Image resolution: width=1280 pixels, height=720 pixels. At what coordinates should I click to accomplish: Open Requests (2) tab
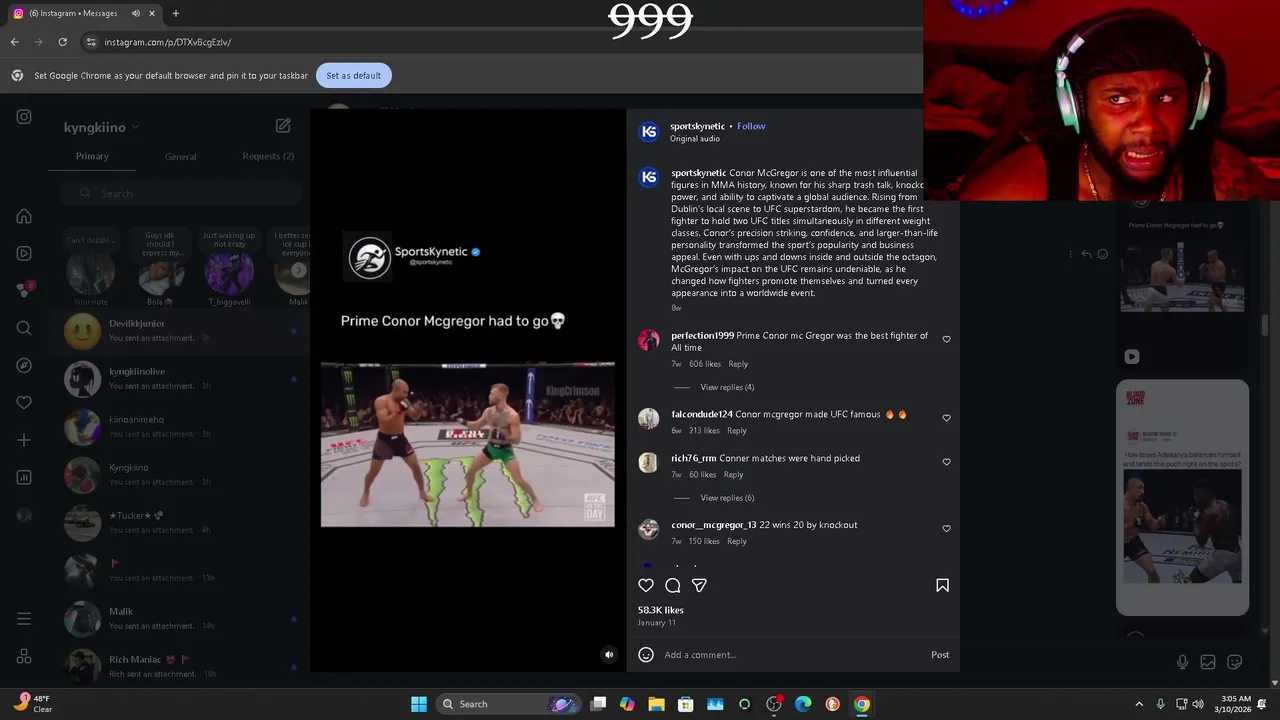[268, 156]
